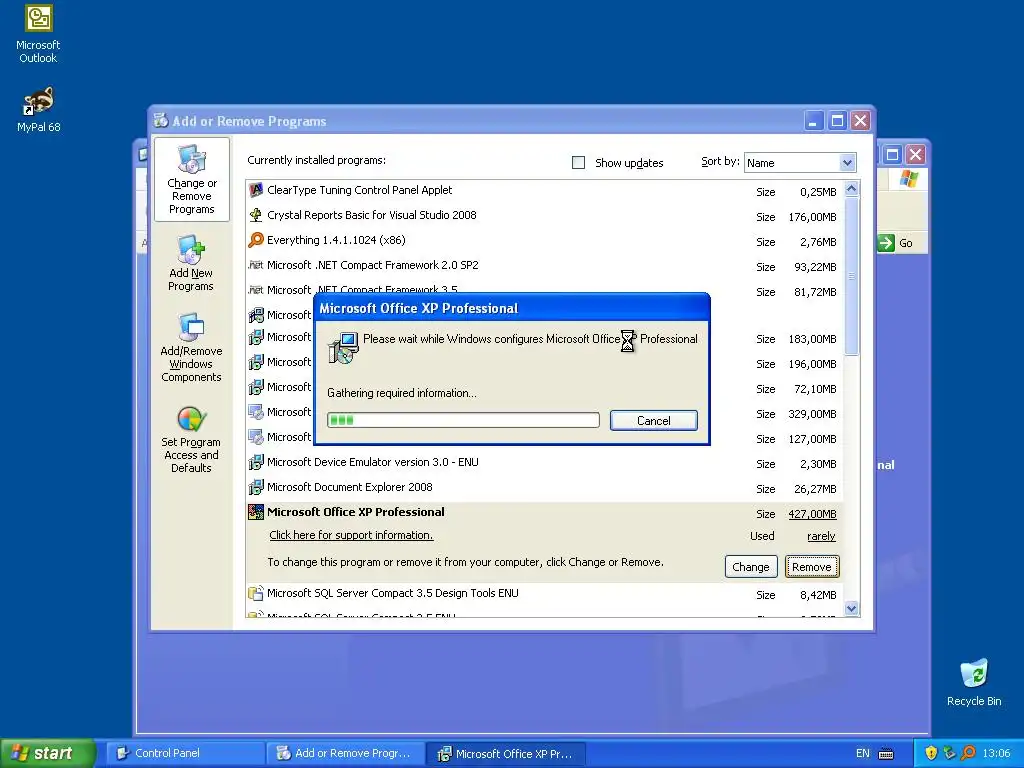Viewport: 1024px width, 768px height.
Task: Open Click here for support information link
Action: [351, 535]
